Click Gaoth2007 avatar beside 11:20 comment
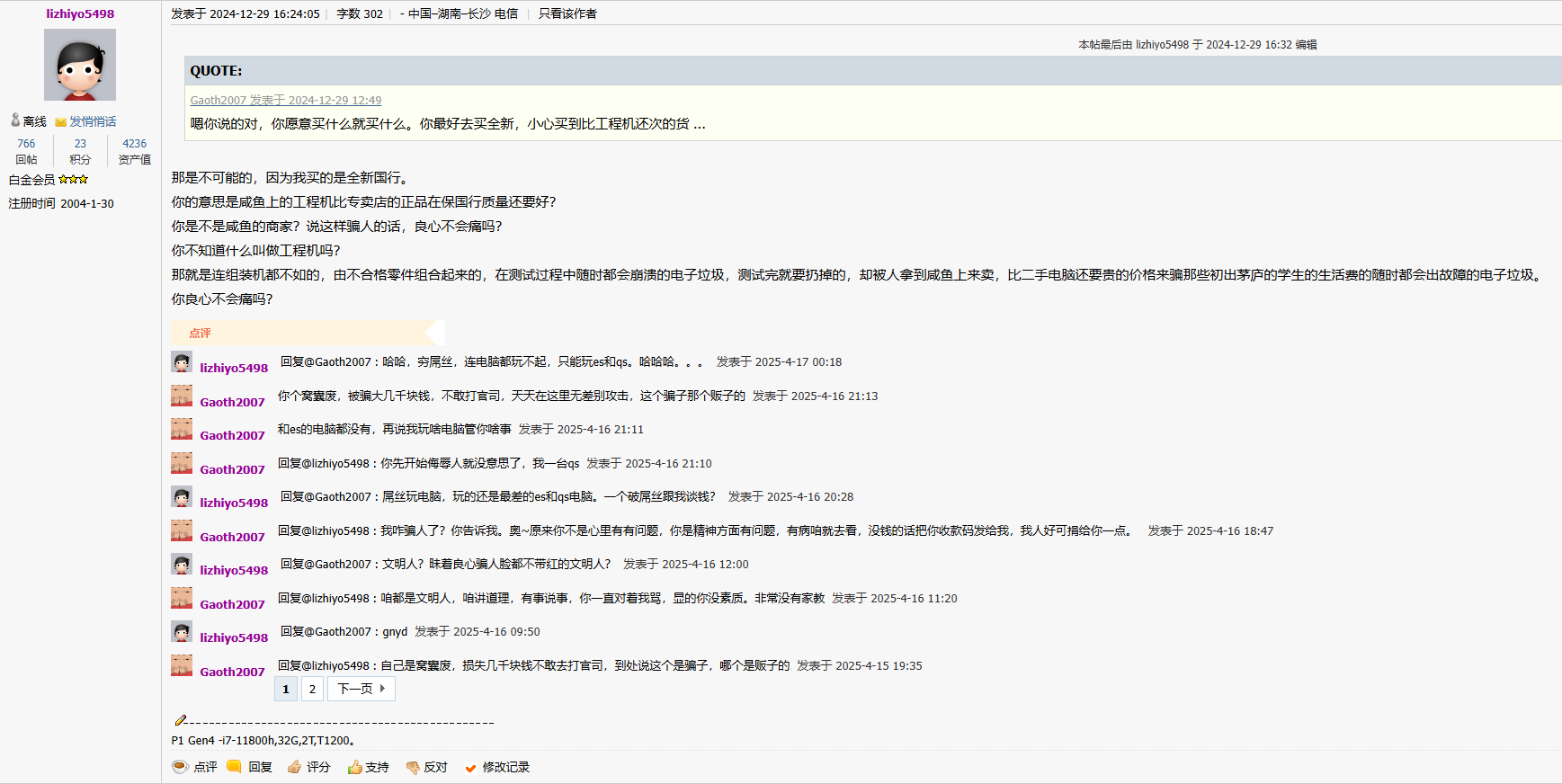The image size is (1562, 784). coord(182,598)
